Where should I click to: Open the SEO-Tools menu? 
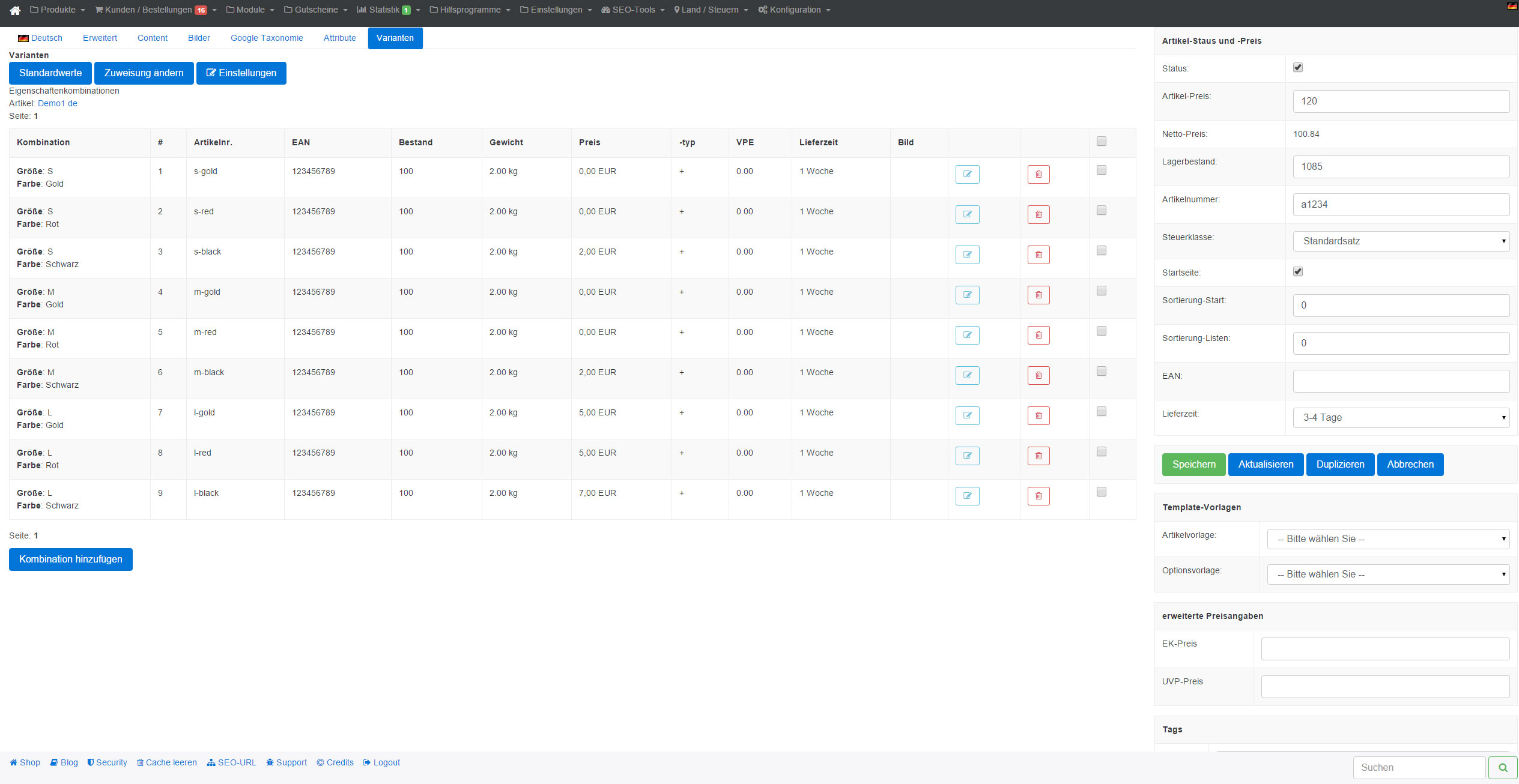(x=633, y=10)
